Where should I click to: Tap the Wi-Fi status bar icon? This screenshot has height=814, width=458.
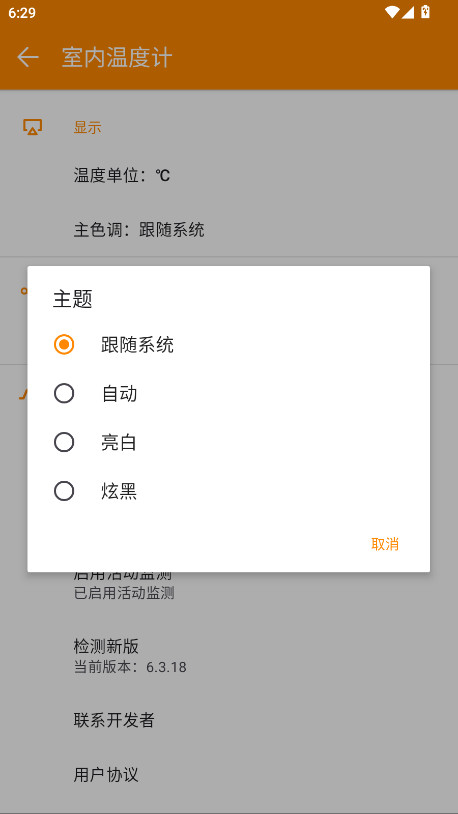tap(392, 12)
